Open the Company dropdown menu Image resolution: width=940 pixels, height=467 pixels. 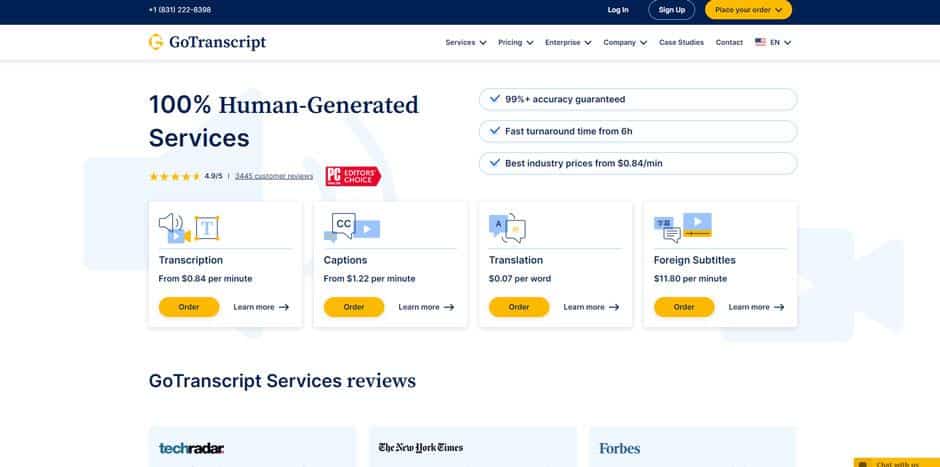[x=625, y=42]
